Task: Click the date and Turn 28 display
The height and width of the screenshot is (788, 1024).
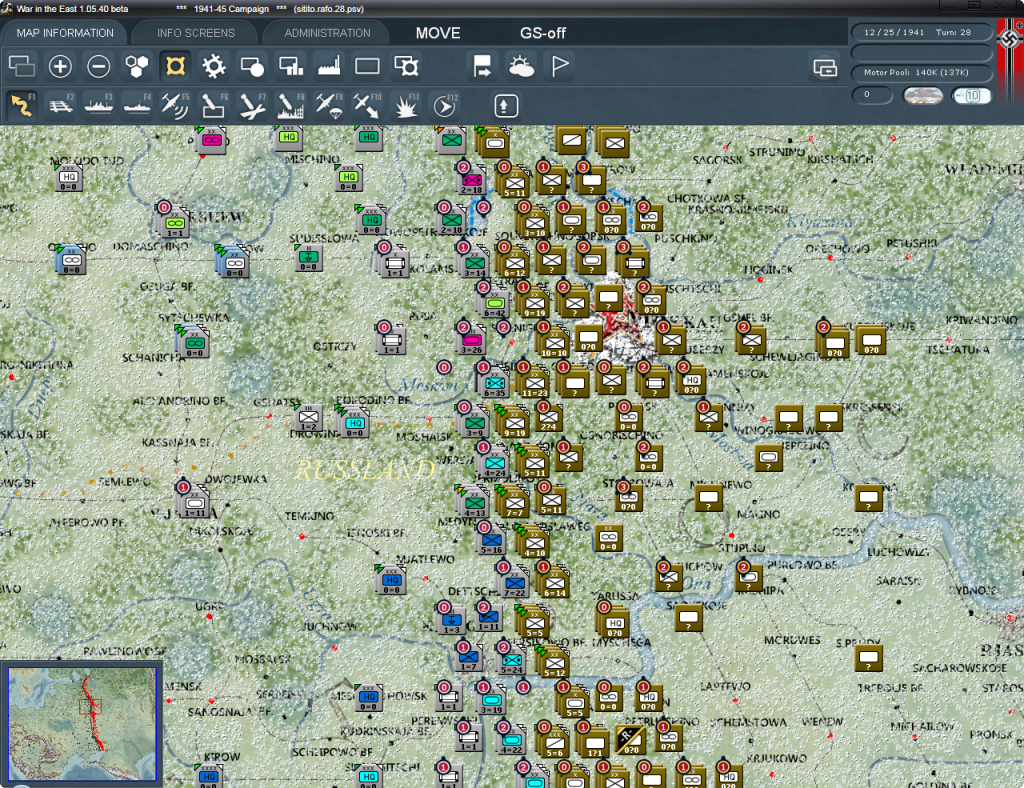Action: pyautogui.click(x=921, y=32)
